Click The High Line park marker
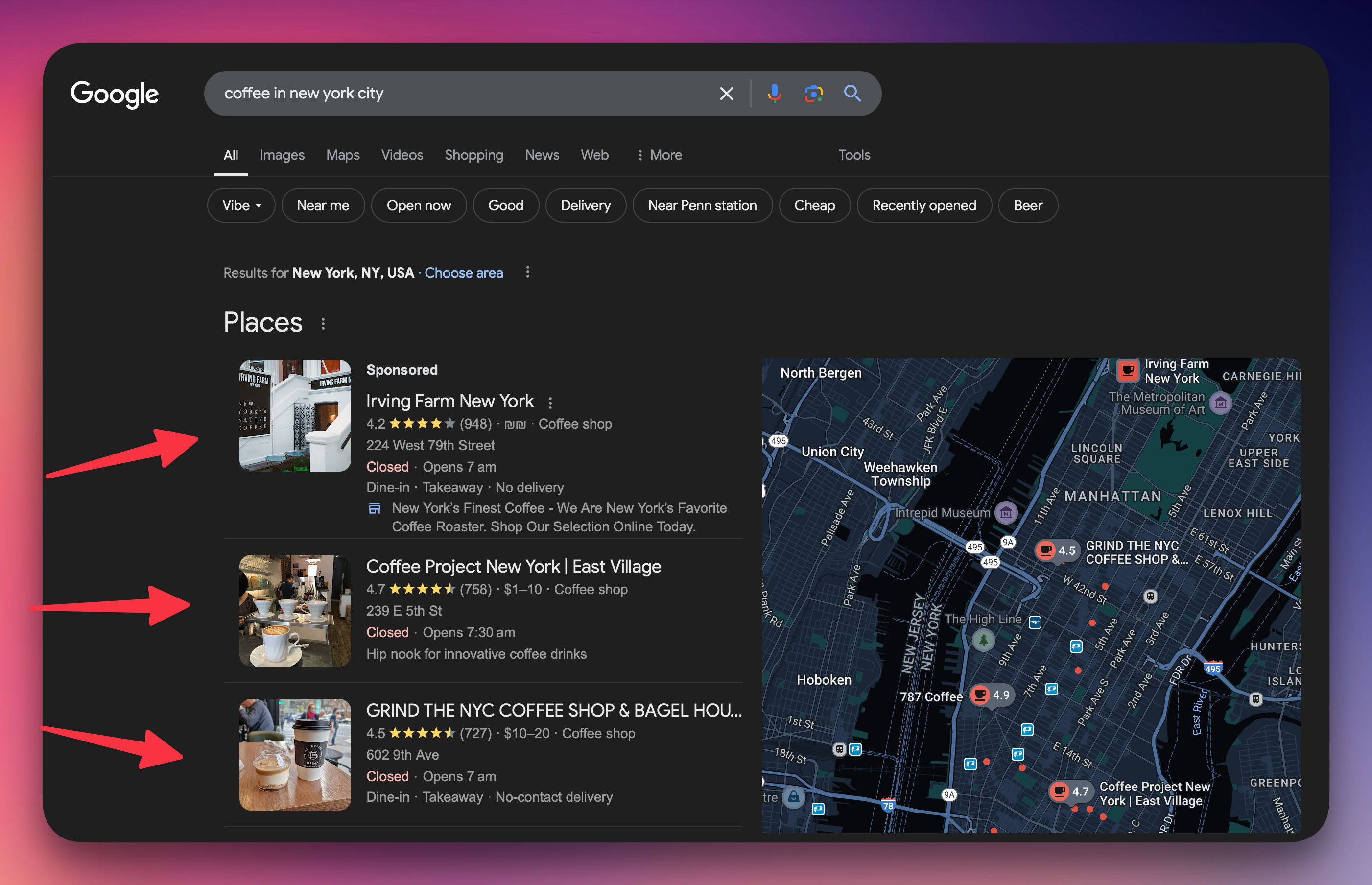 pos(983,639)
